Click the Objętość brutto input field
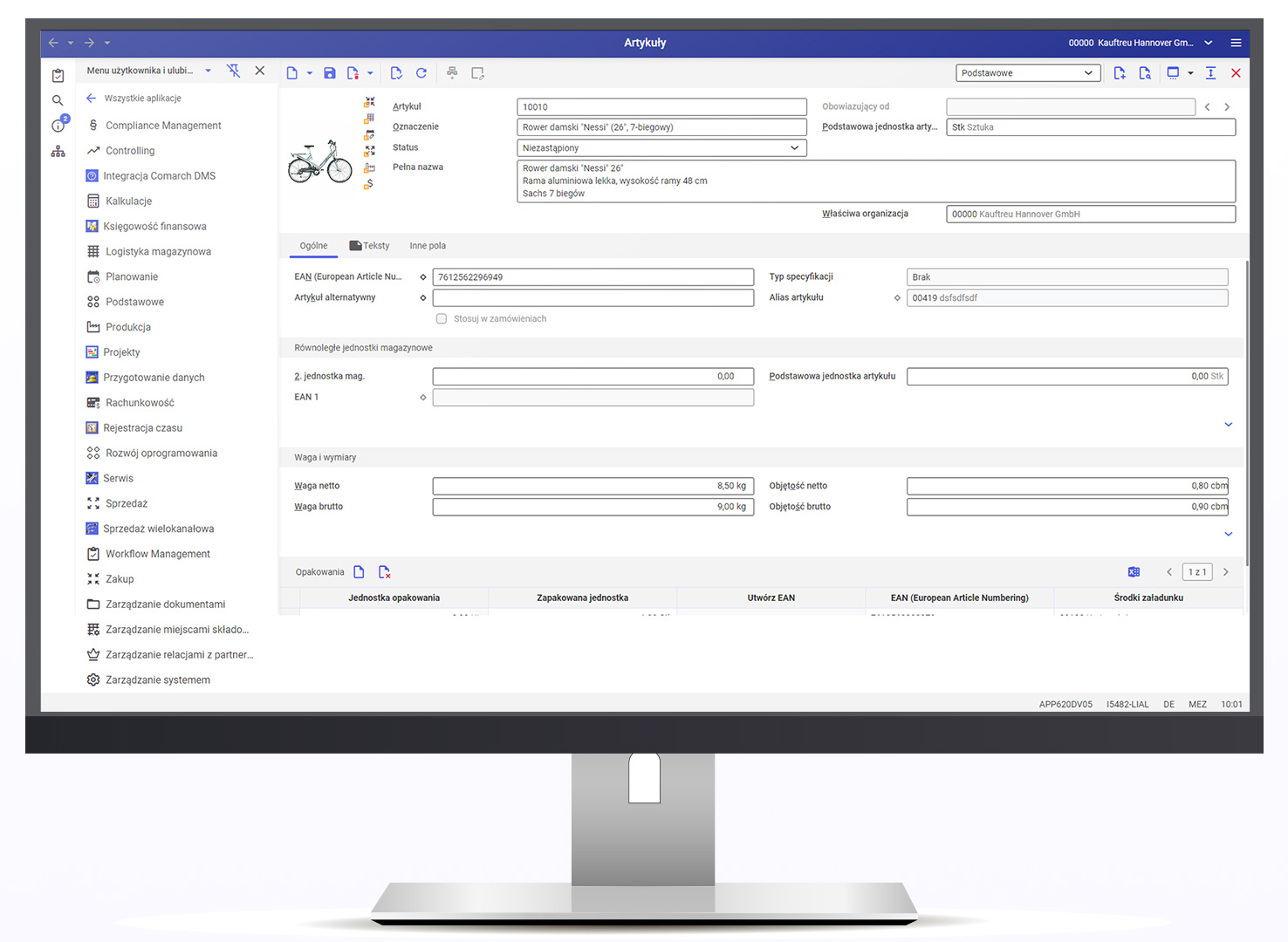The width and height of the screenshot is (1288, 942). point(1067,507)
